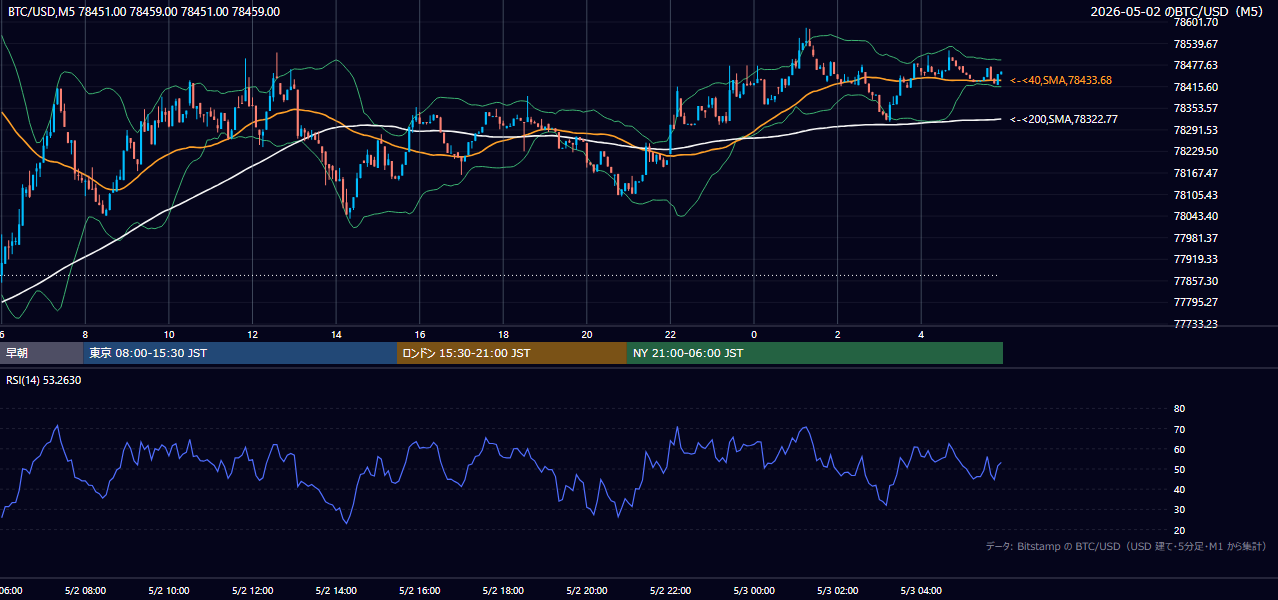Image resolution: width=1278 pixels, height=600 pixels.
Task: Click the Bitstamp data source note
Action: coord(1126,546)
